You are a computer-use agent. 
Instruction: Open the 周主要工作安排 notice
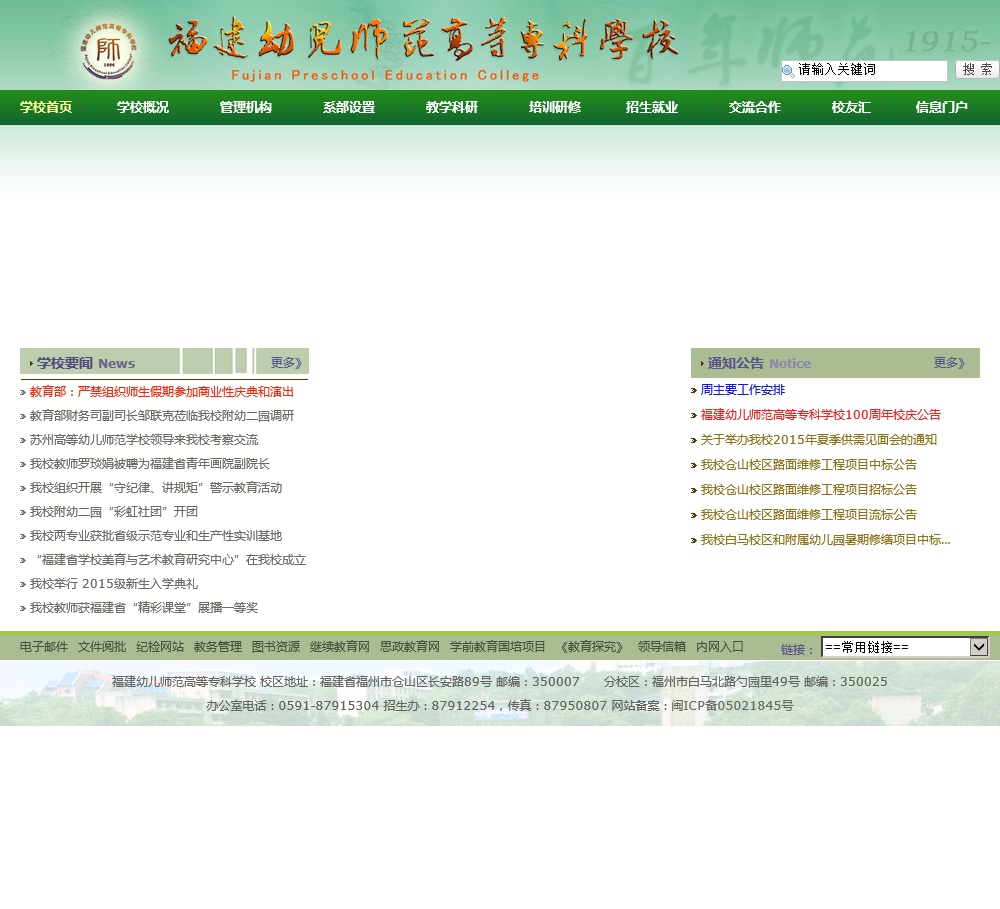743,390
